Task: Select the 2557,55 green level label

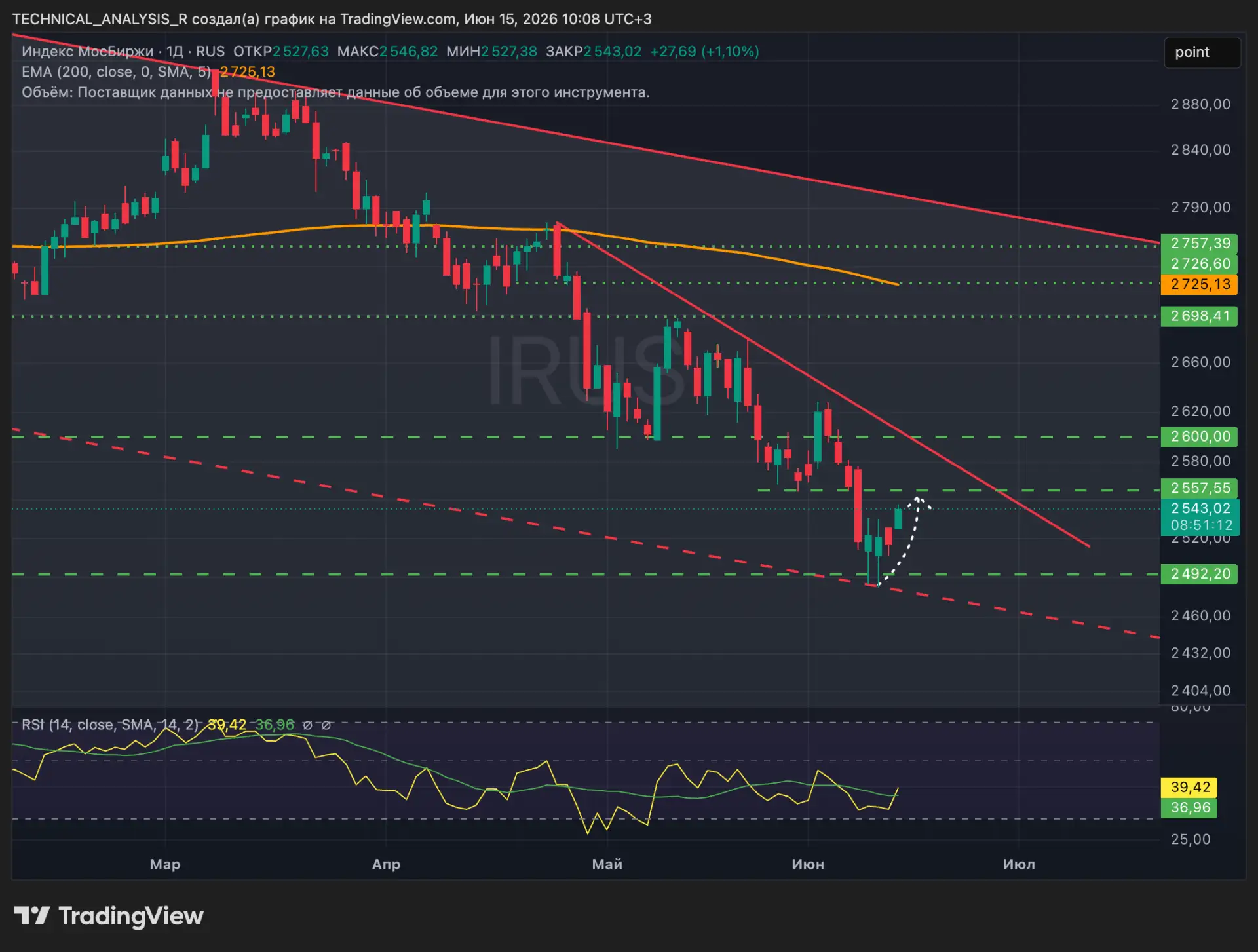Action: pos(1199,488)
